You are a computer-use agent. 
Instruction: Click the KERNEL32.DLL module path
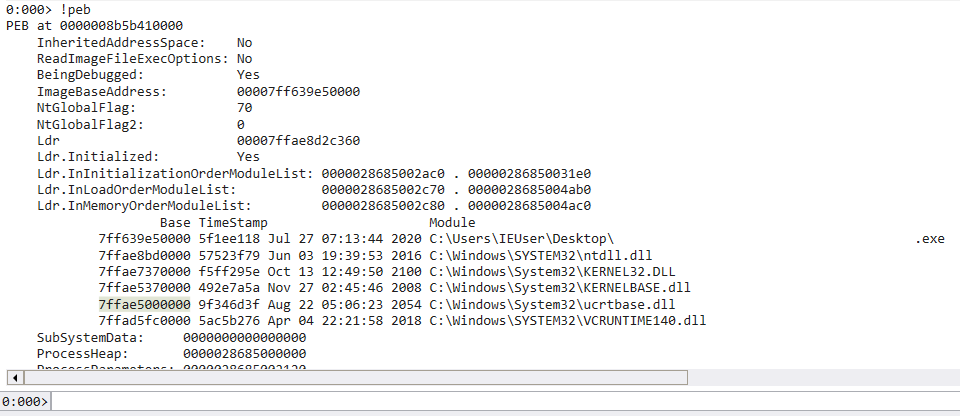coord(552,271)
